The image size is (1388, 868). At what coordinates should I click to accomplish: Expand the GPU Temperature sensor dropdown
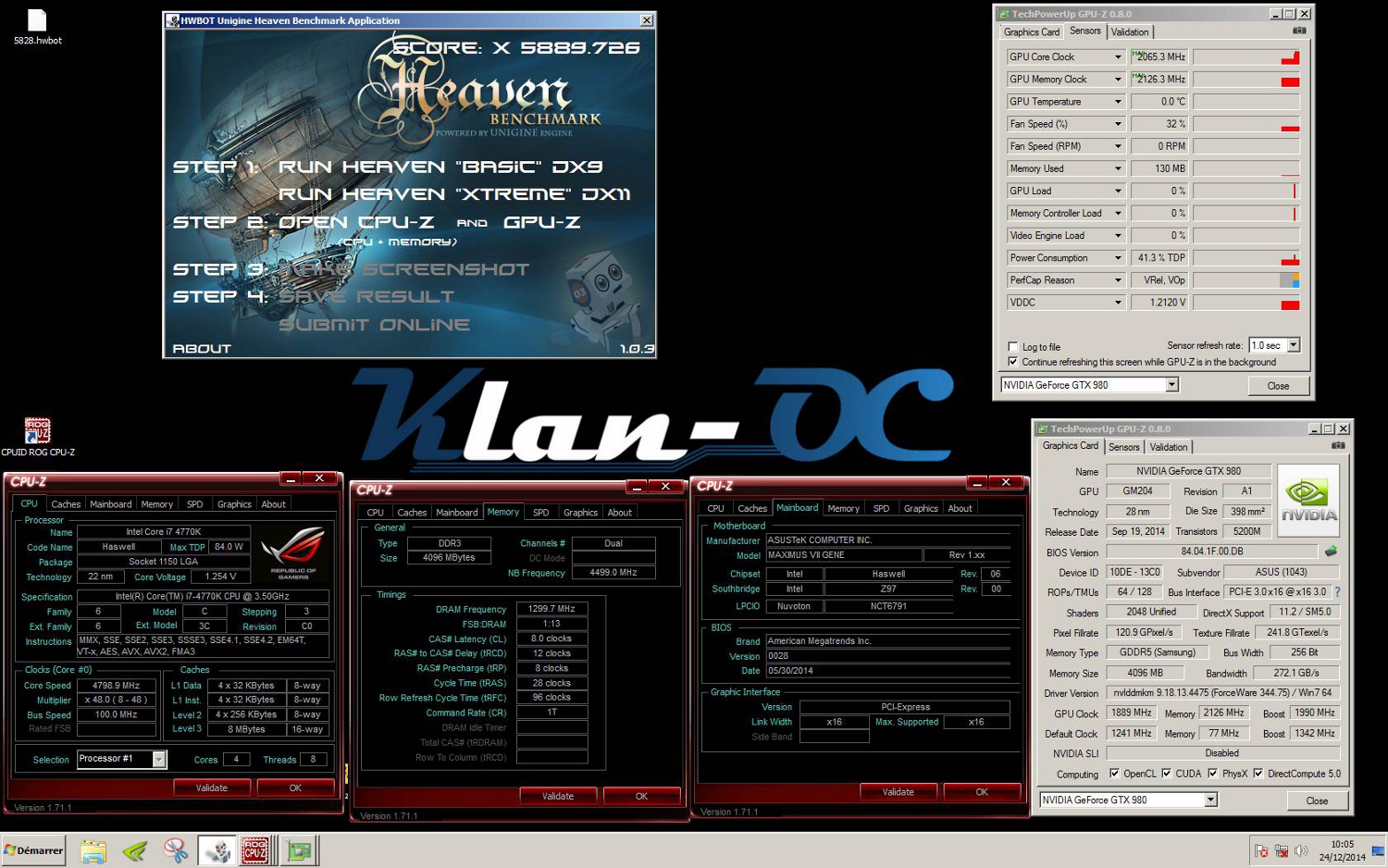pos(1118,102)
